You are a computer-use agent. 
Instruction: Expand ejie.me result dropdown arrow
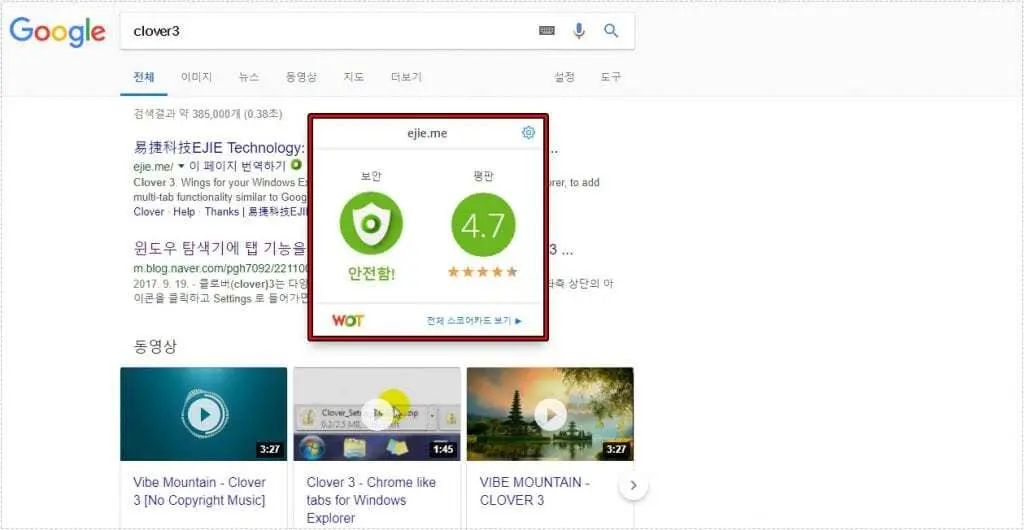(181, 166)
